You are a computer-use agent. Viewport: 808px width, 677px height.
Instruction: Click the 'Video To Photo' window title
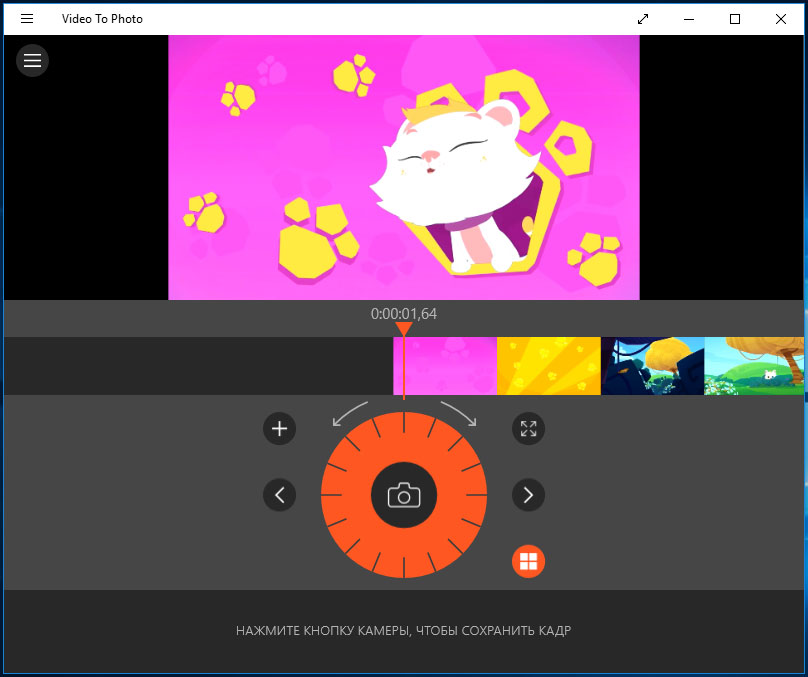tap(102, 19)
